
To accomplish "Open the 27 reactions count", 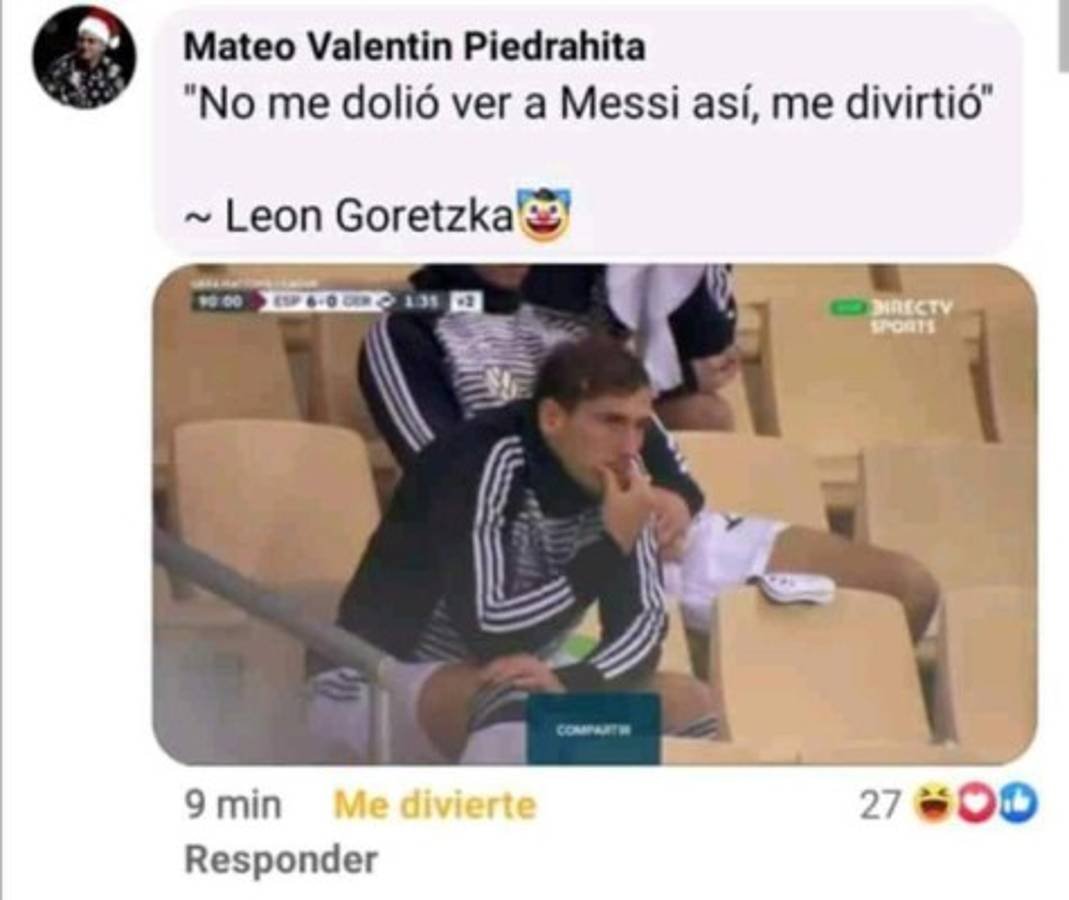I will point(881,804).
